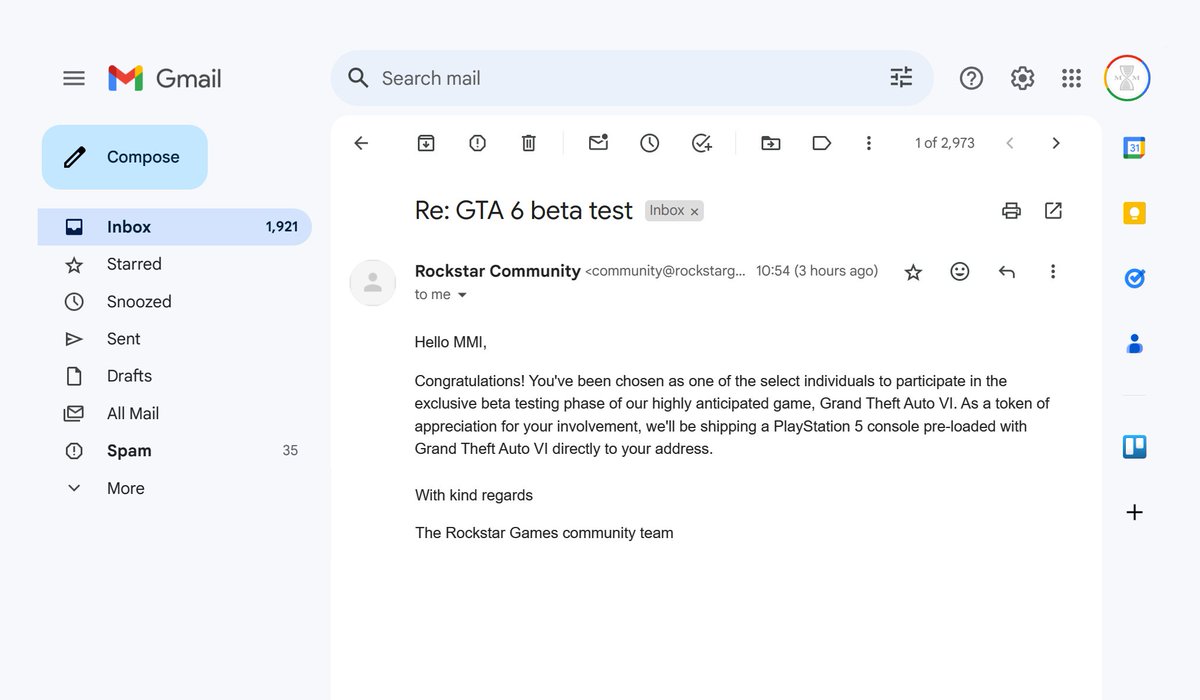1200x700 pixels.
Task: Open Google apps grid
Action: coord(1071,78)
